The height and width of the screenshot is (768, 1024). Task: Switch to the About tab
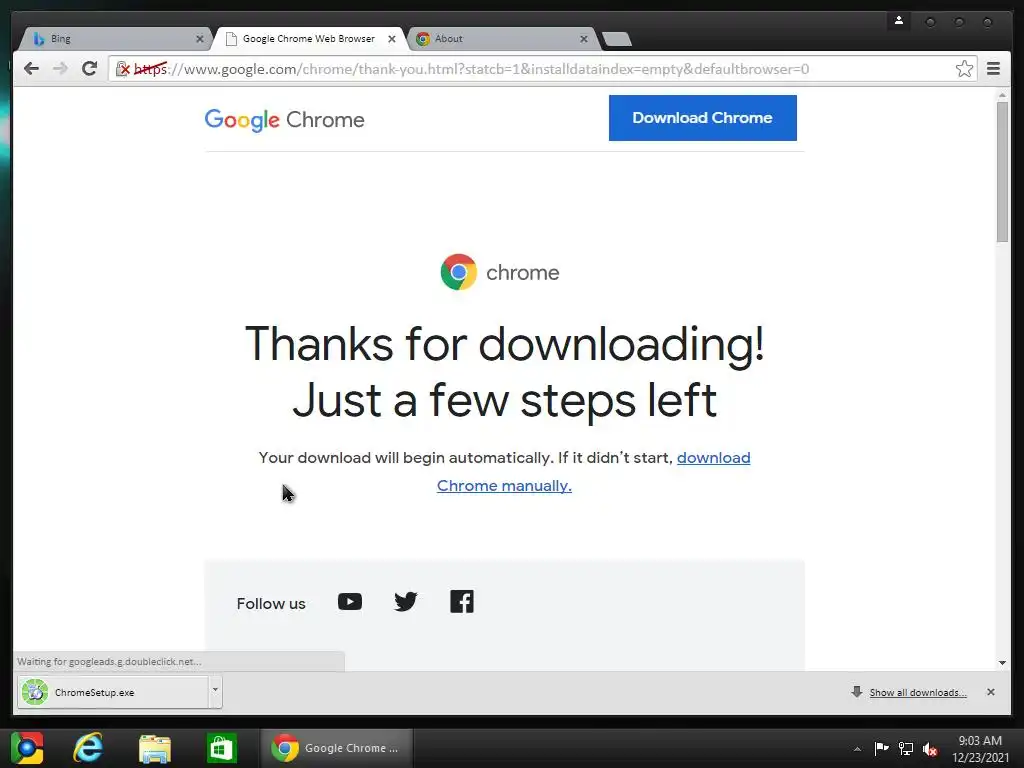pyautogui.click(x=502, y=39)
